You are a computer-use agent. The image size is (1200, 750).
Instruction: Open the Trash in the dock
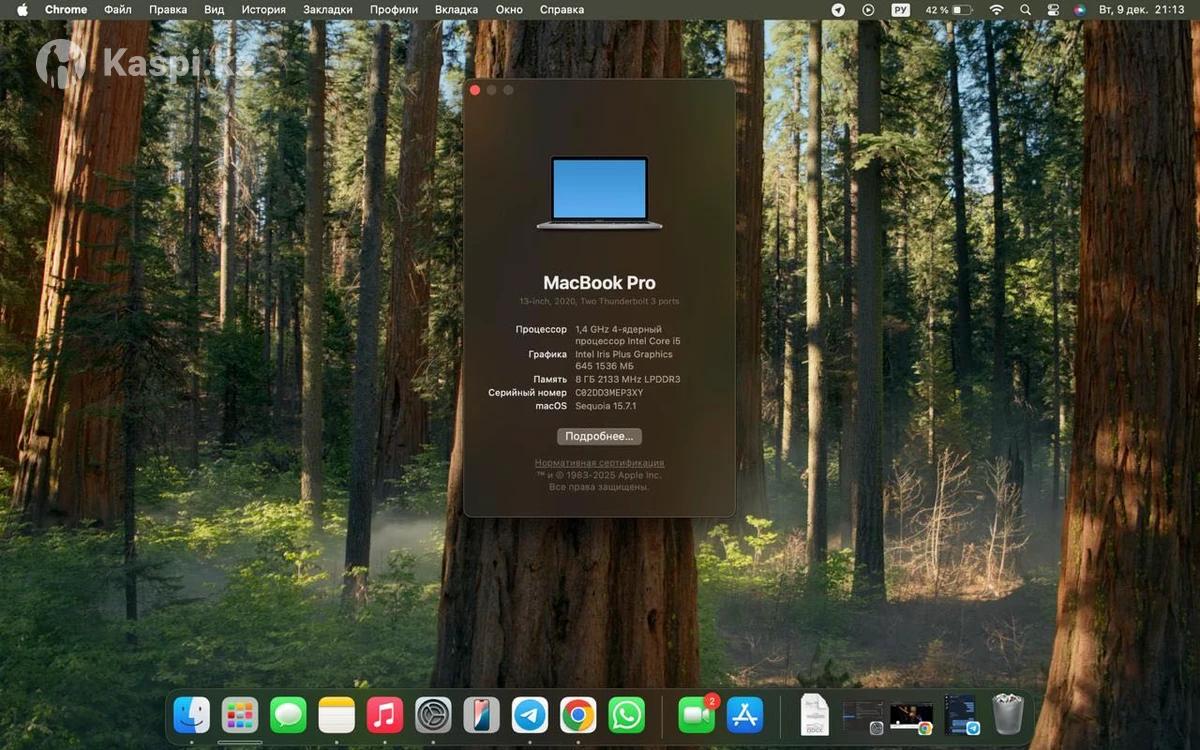[x=1007, y=715]
